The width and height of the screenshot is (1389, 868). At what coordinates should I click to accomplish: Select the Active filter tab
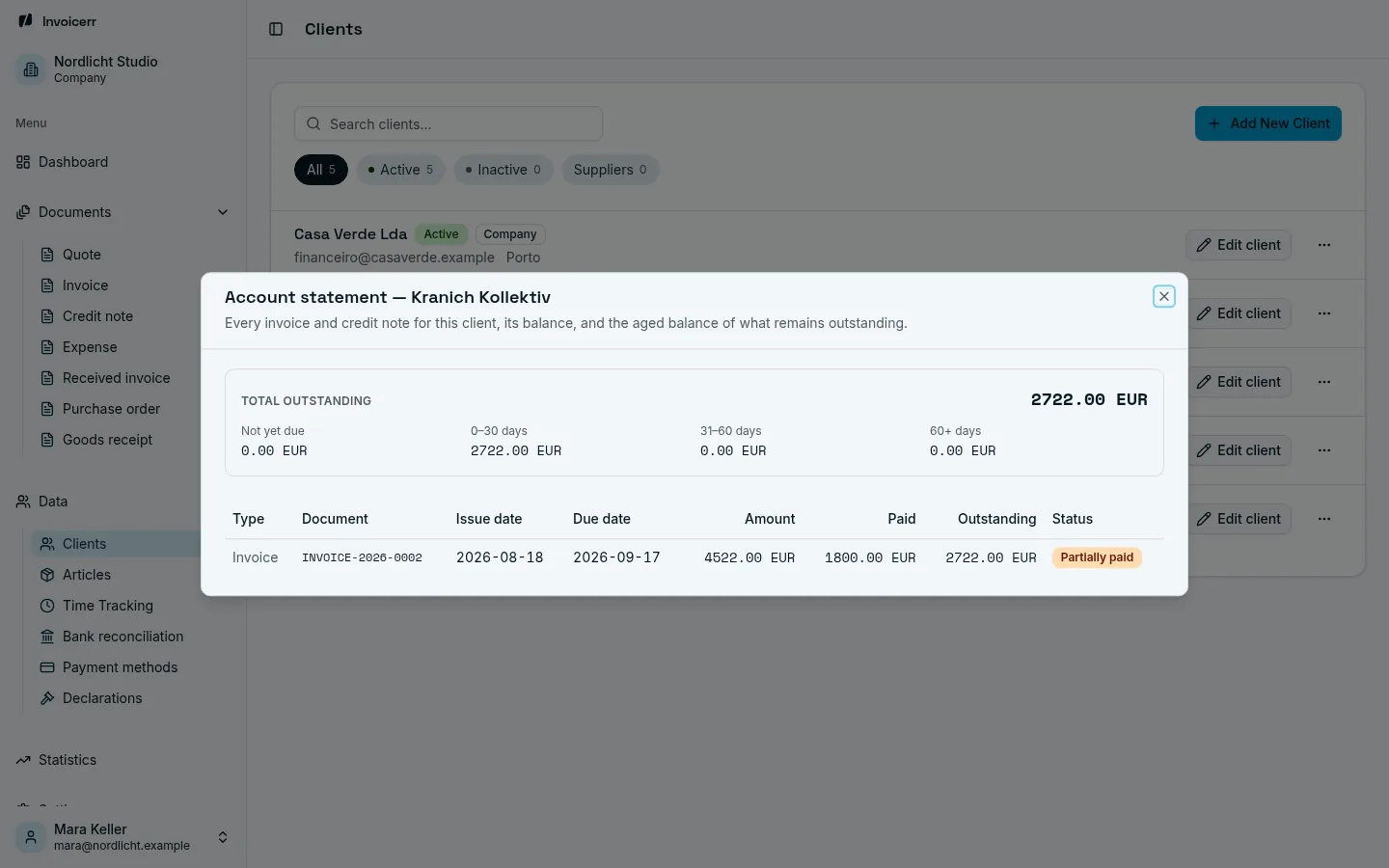click(400, 170)
